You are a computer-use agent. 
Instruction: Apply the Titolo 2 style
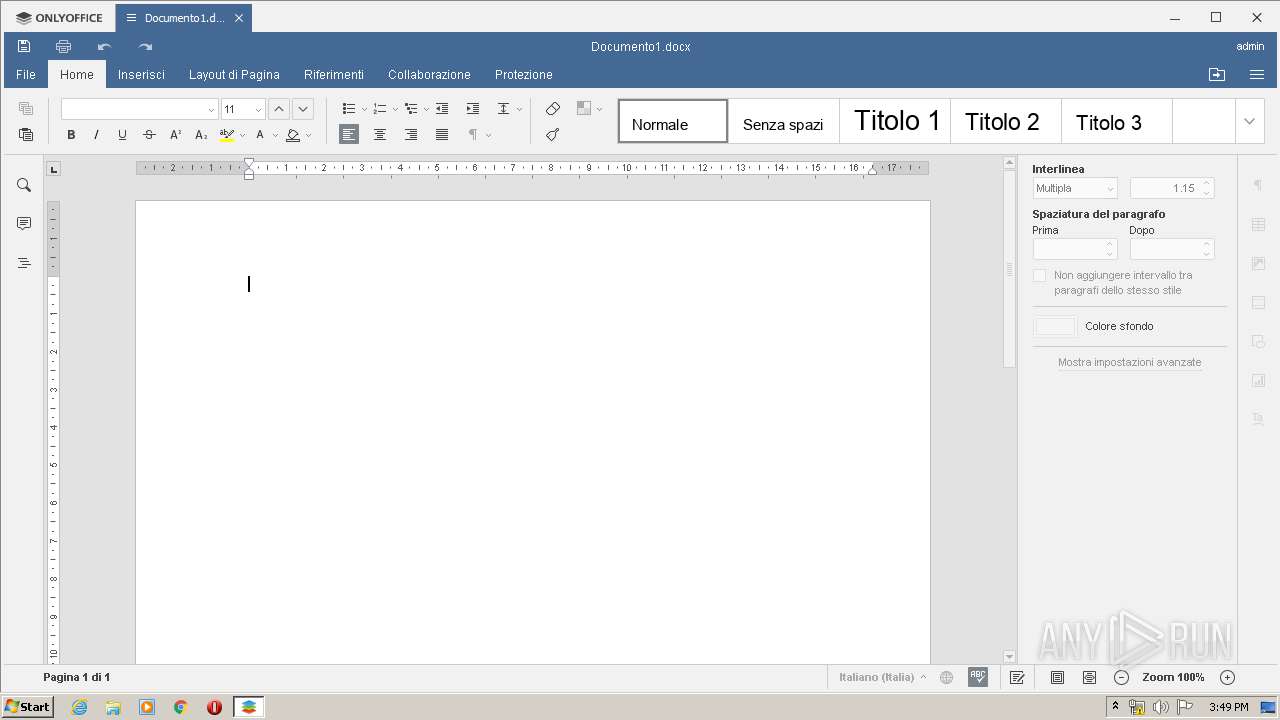[x=1005, y=121]
